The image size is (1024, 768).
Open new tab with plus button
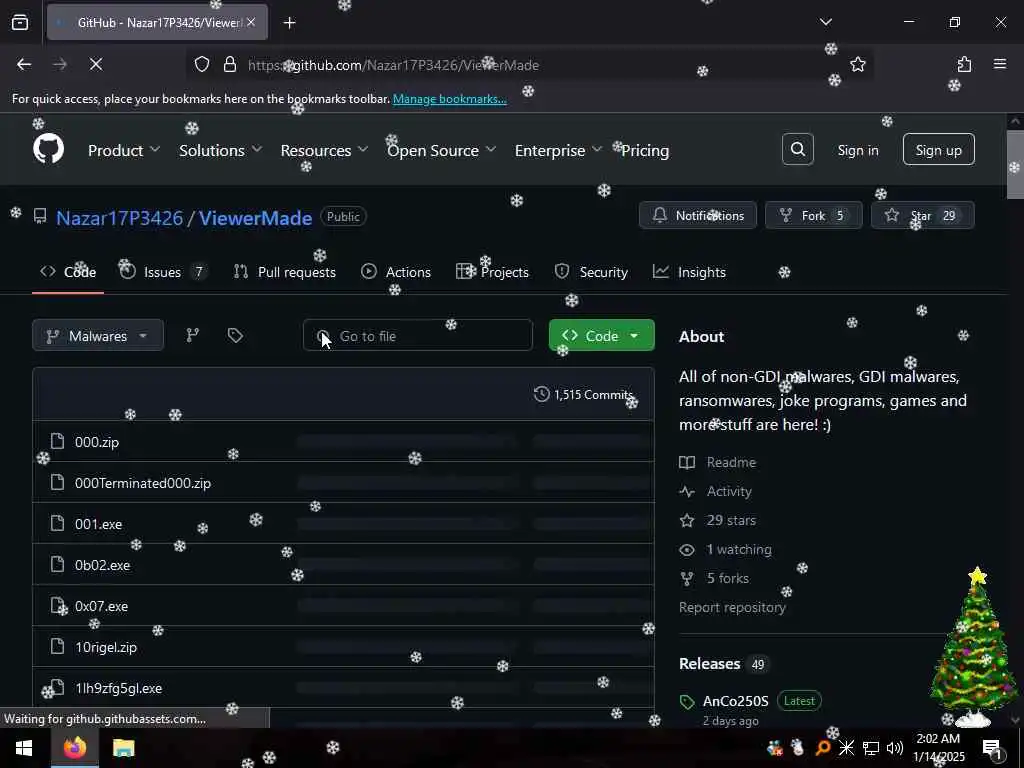click(x=289, y=23)
